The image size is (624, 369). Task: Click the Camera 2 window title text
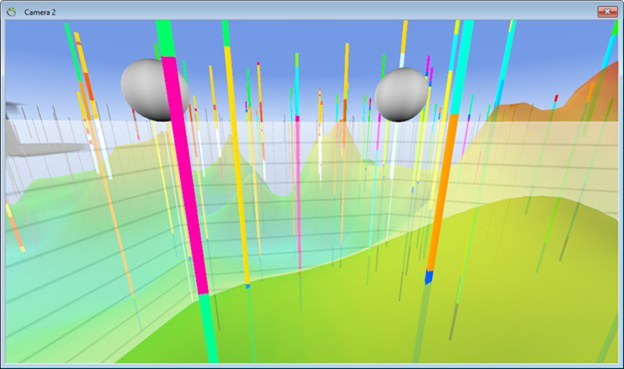40,12
